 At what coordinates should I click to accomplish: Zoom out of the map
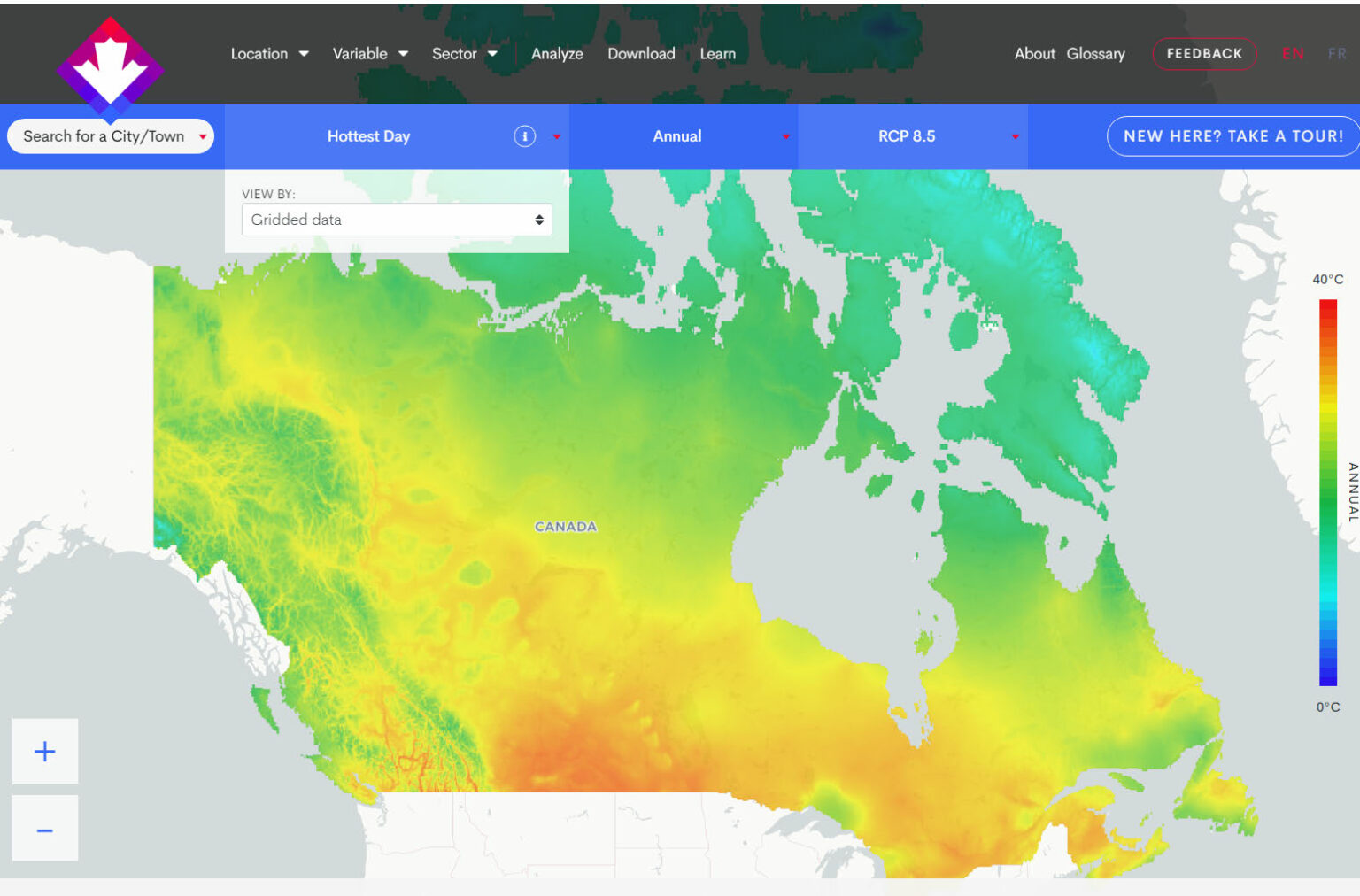point(44,828)
